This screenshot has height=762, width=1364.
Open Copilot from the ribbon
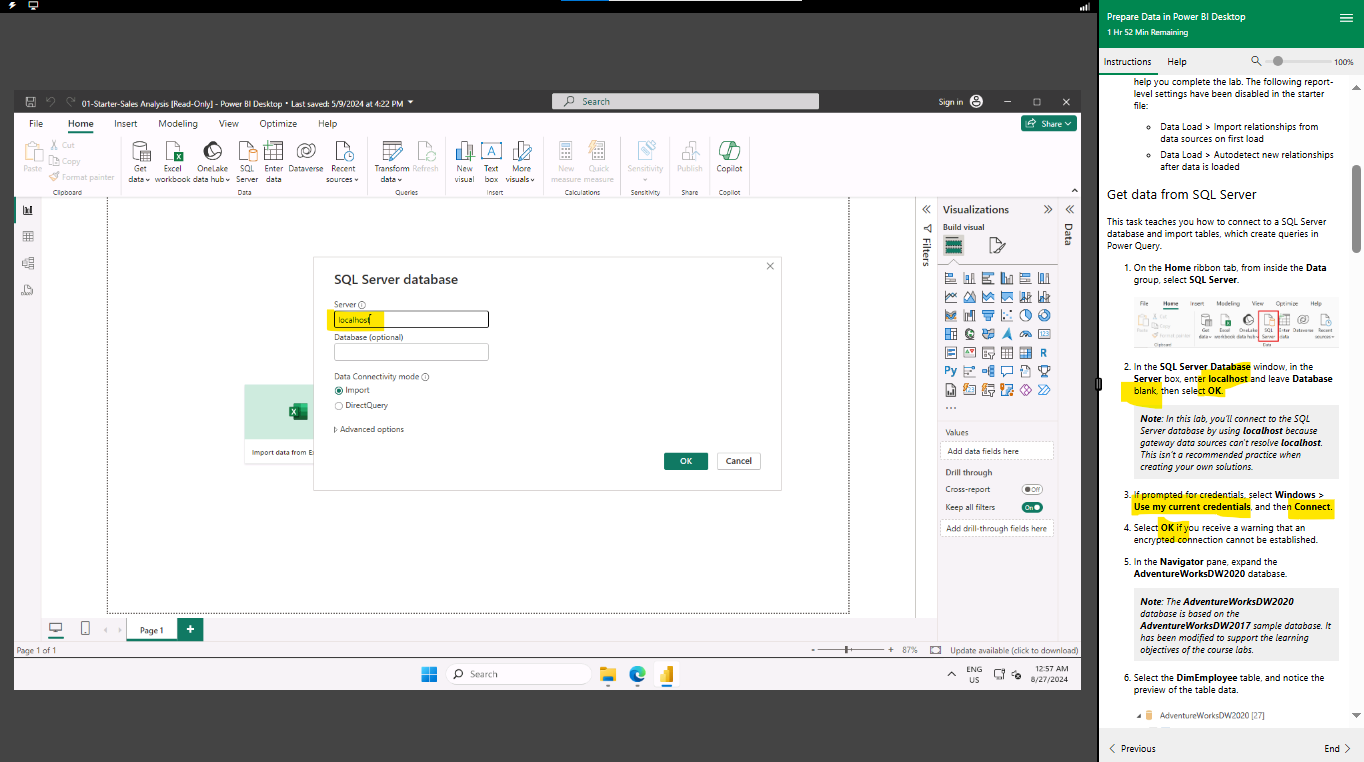[x=729, y=156]
